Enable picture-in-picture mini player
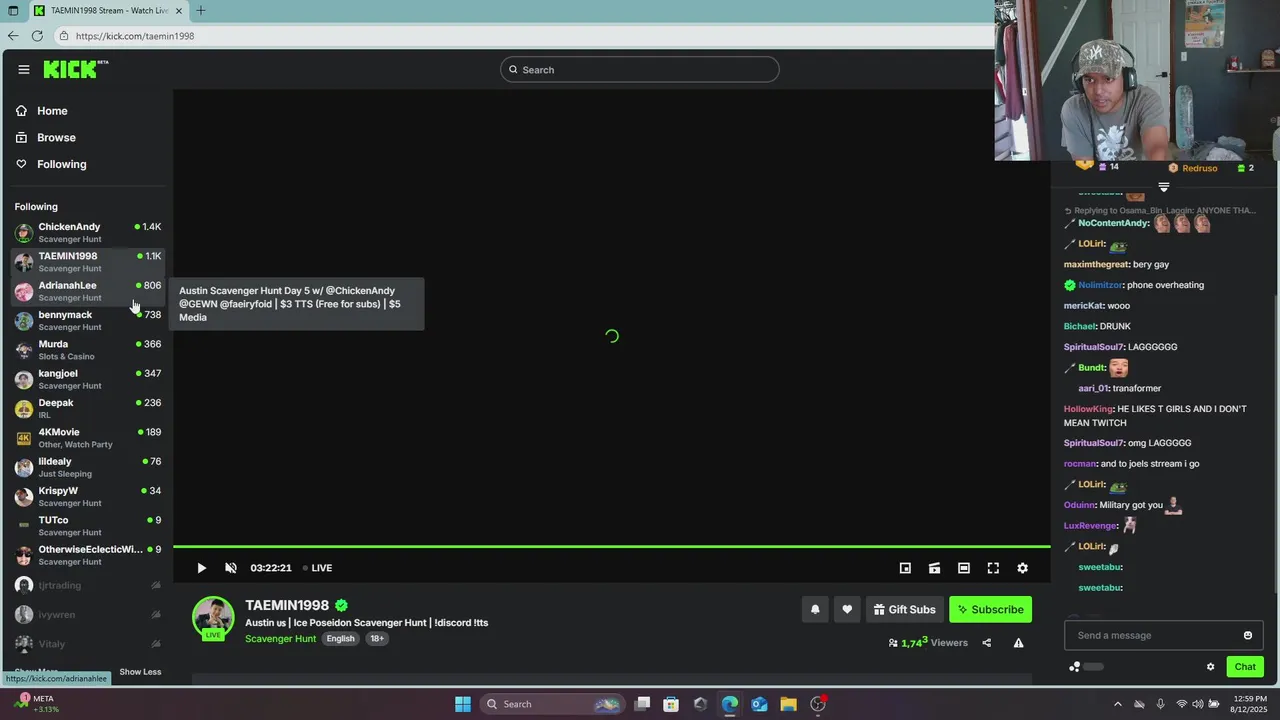The width and height of the screenshot is (1280, 720). point(905,568)
